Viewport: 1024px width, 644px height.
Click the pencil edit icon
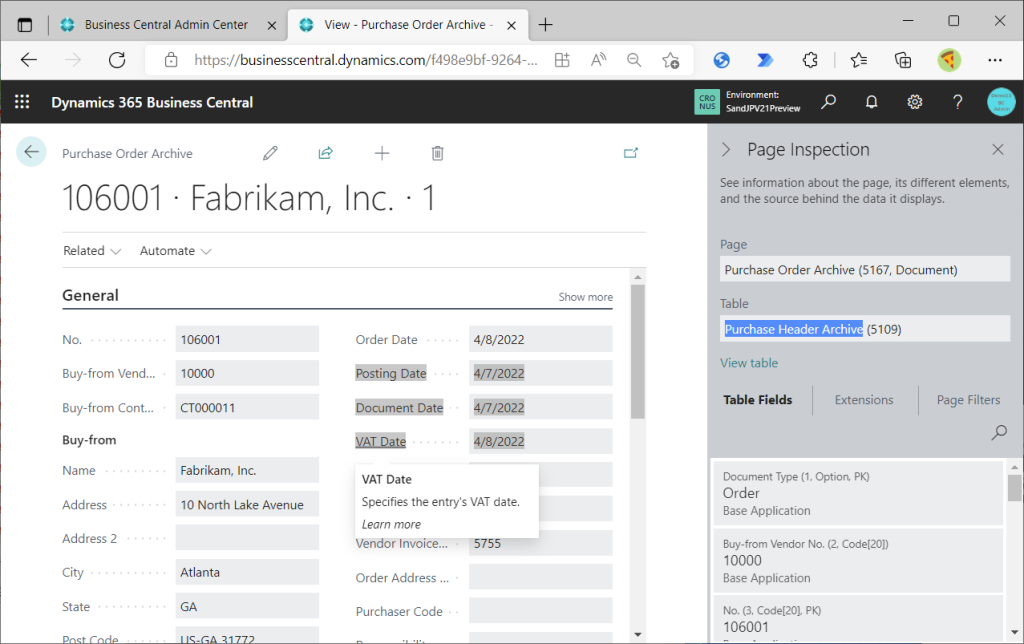270,153
